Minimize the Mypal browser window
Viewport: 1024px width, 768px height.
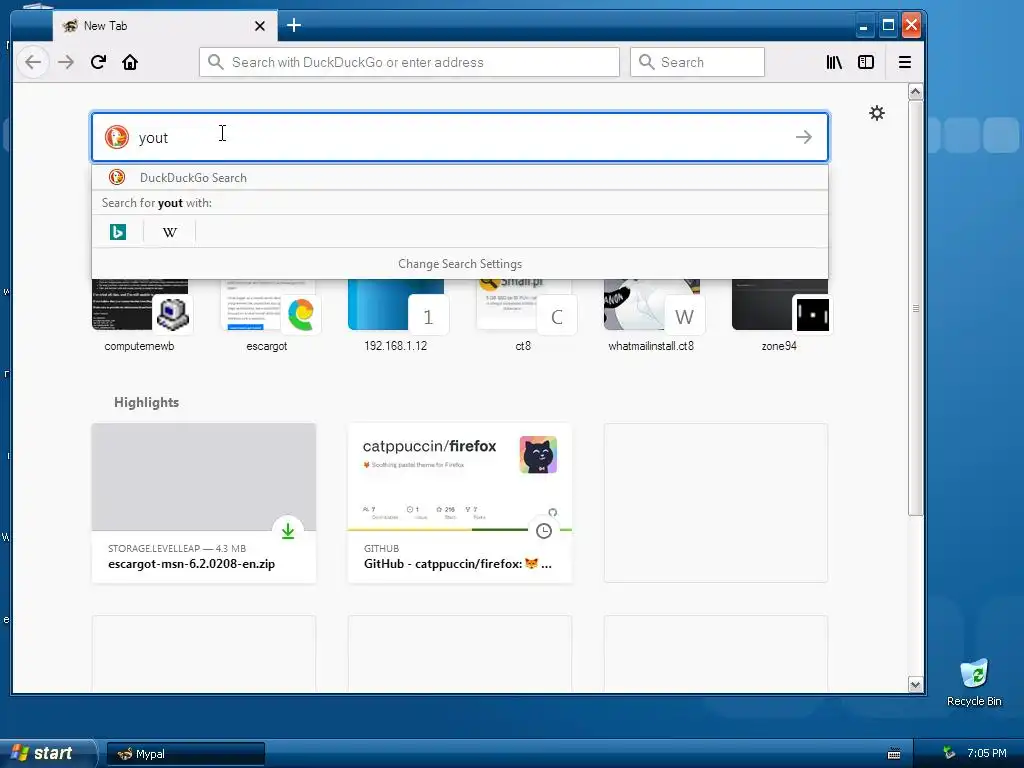[863, 26]
